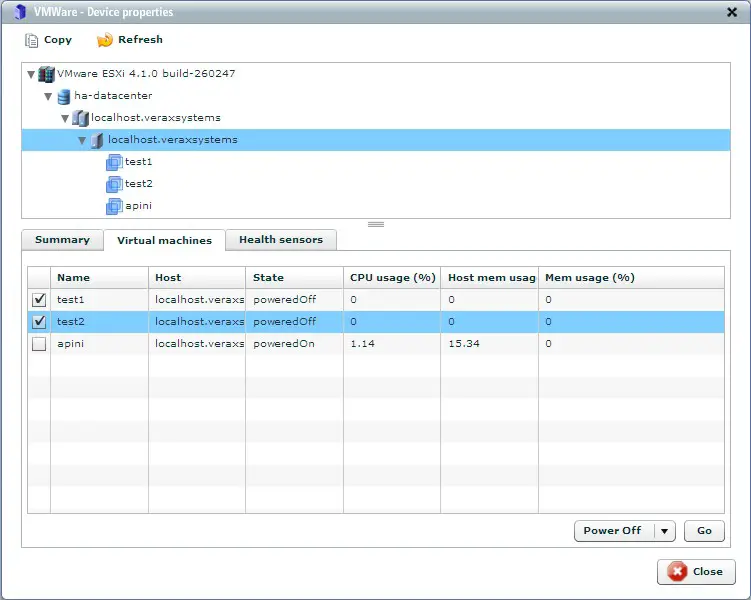
Task: Select test2 in the device tree
Action: 138,184
